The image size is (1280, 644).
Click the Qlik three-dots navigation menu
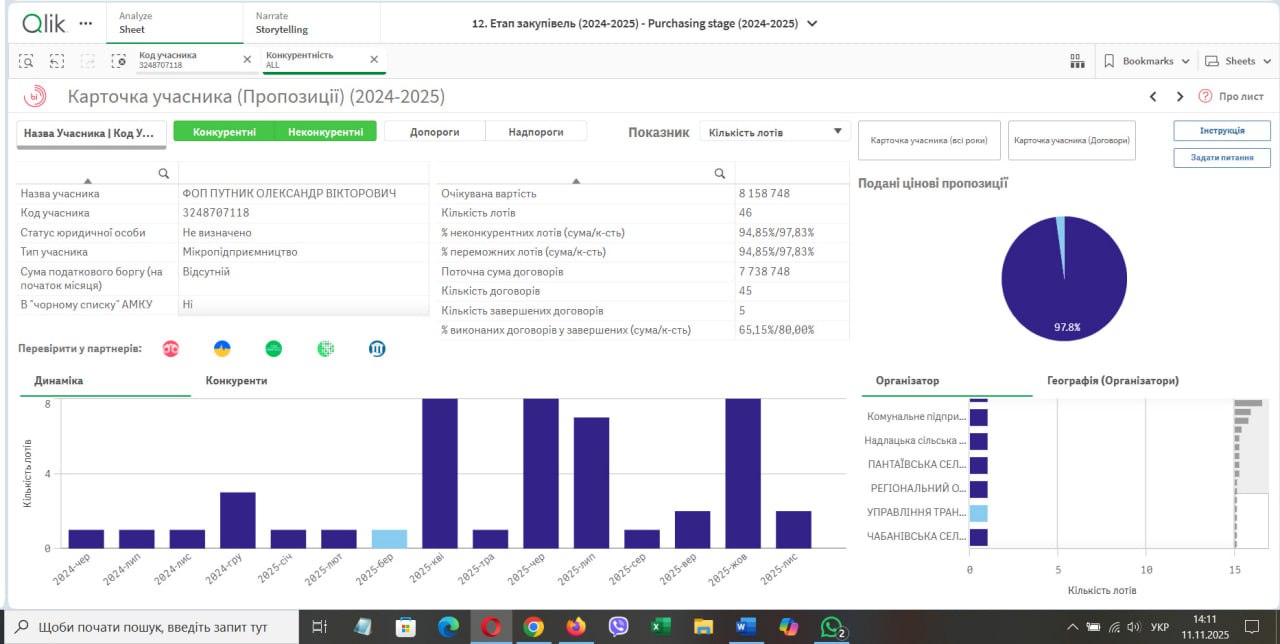[x=86, y=23]
